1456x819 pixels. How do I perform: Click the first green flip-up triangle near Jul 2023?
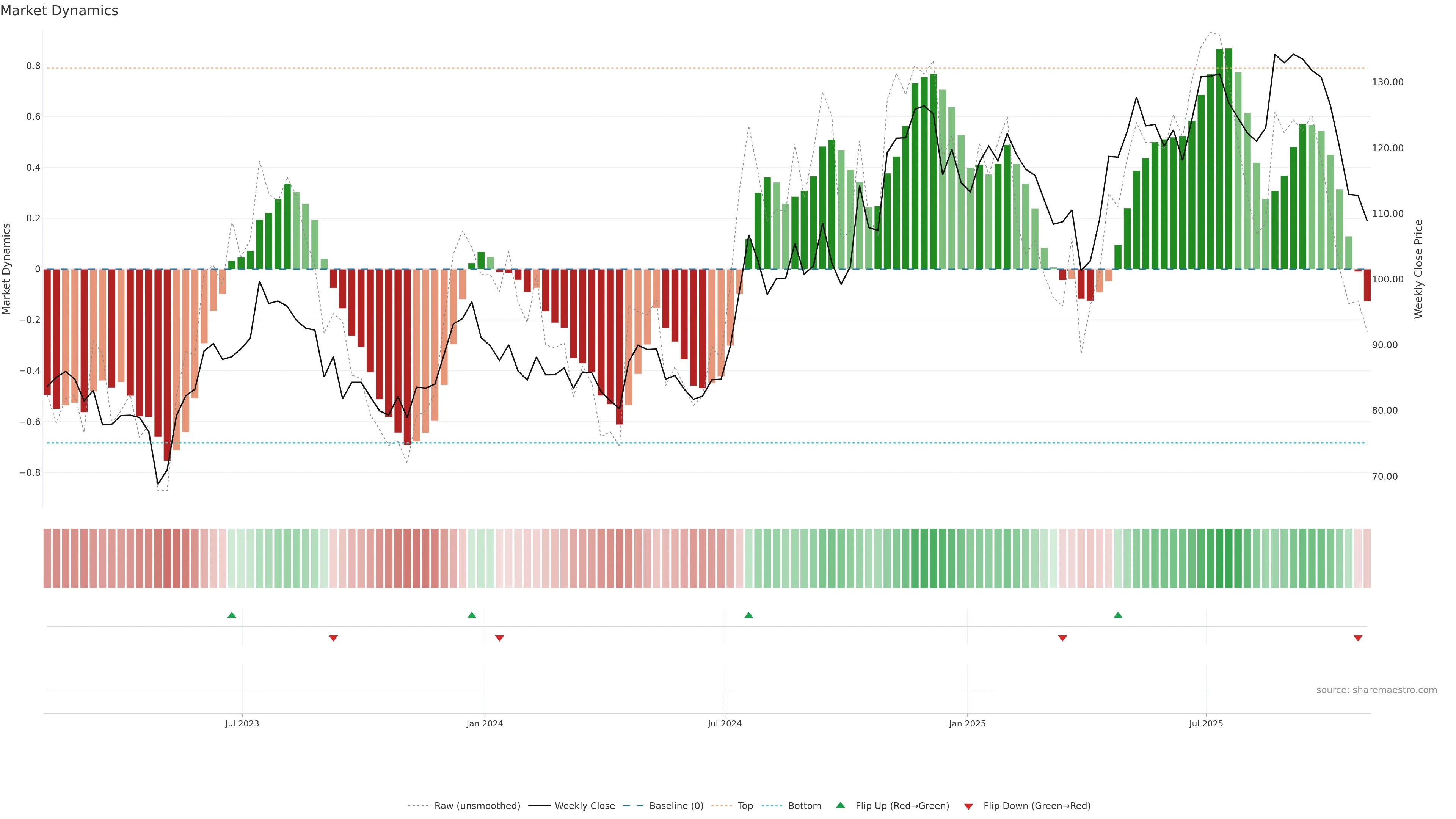click(x=232, y=615)
